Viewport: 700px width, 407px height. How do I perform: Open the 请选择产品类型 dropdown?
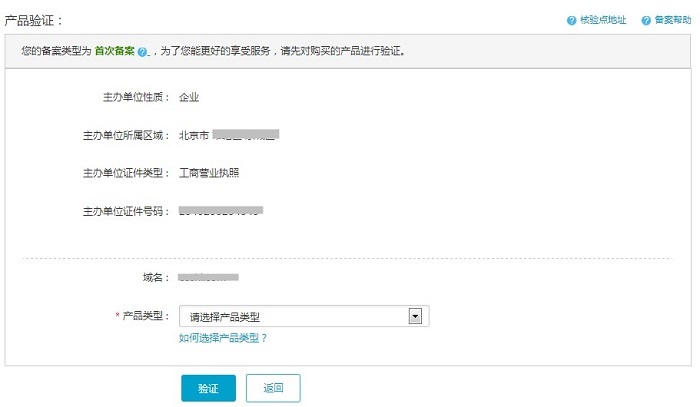[x=294, y=317]
